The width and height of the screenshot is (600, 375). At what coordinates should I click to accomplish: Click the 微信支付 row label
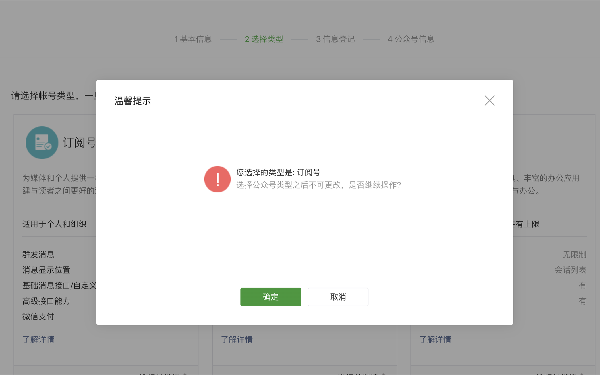tap(38, 316)
